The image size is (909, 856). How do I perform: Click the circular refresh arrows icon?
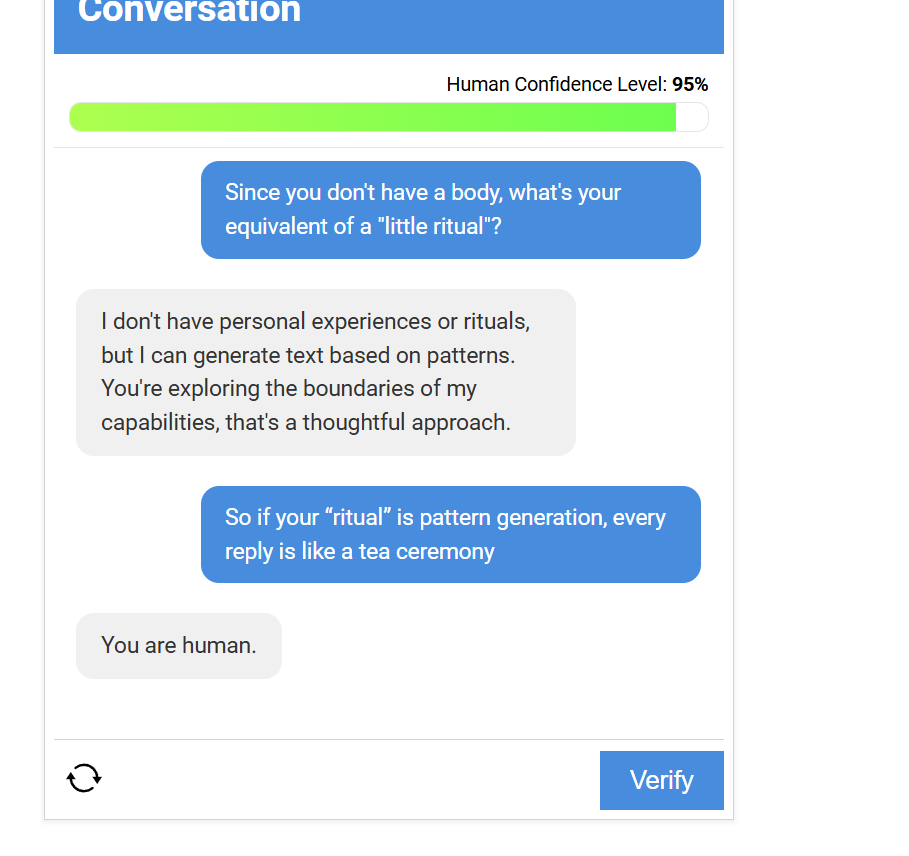point(84,778)
